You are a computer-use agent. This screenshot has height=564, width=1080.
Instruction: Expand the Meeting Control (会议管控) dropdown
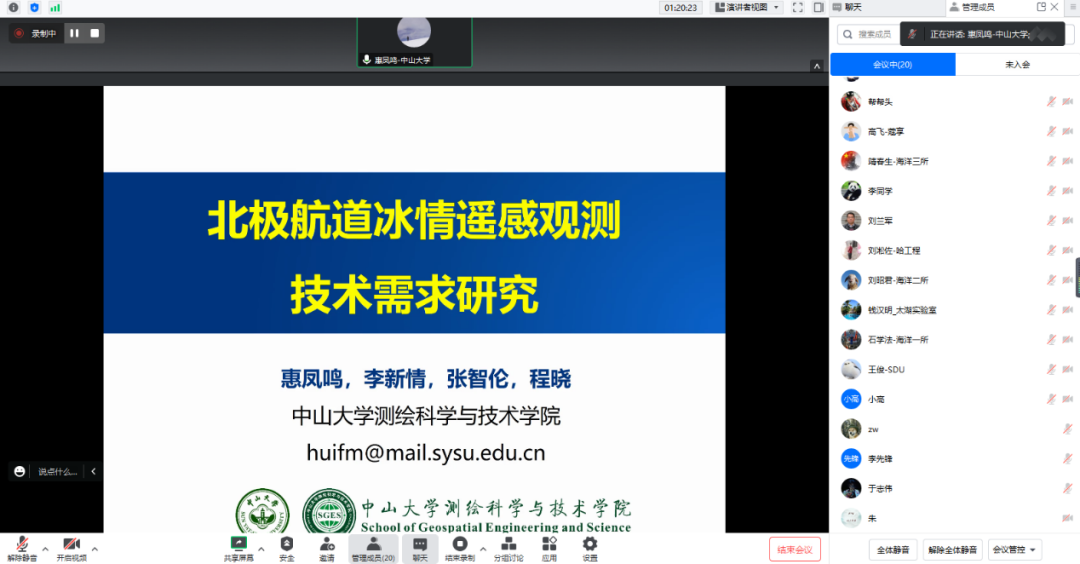coord(1014,549)
